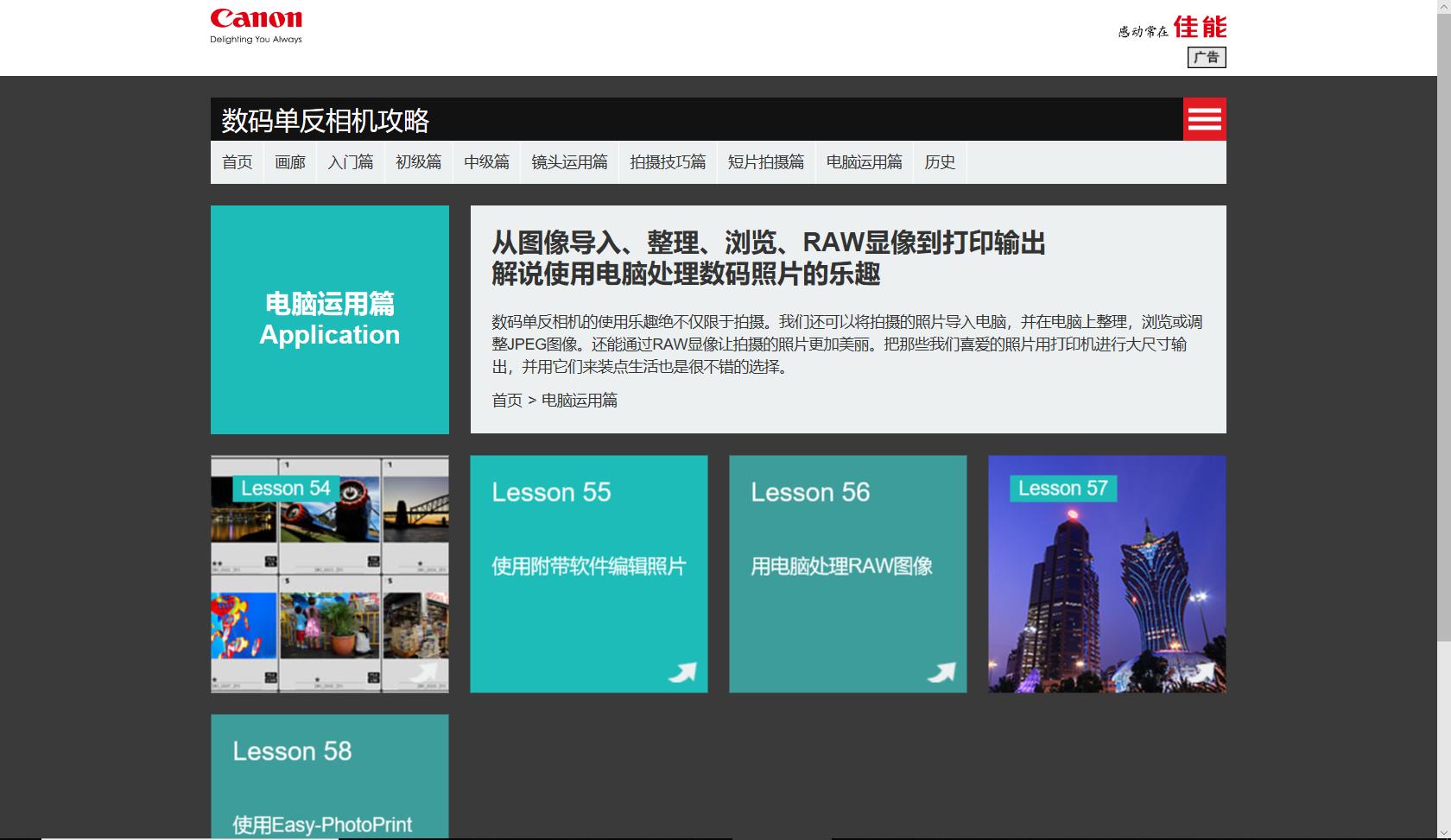Click the 电脑运用篇 Application teal panel
The width and height of the screenshot is (1451, 840).
(329, 319)
